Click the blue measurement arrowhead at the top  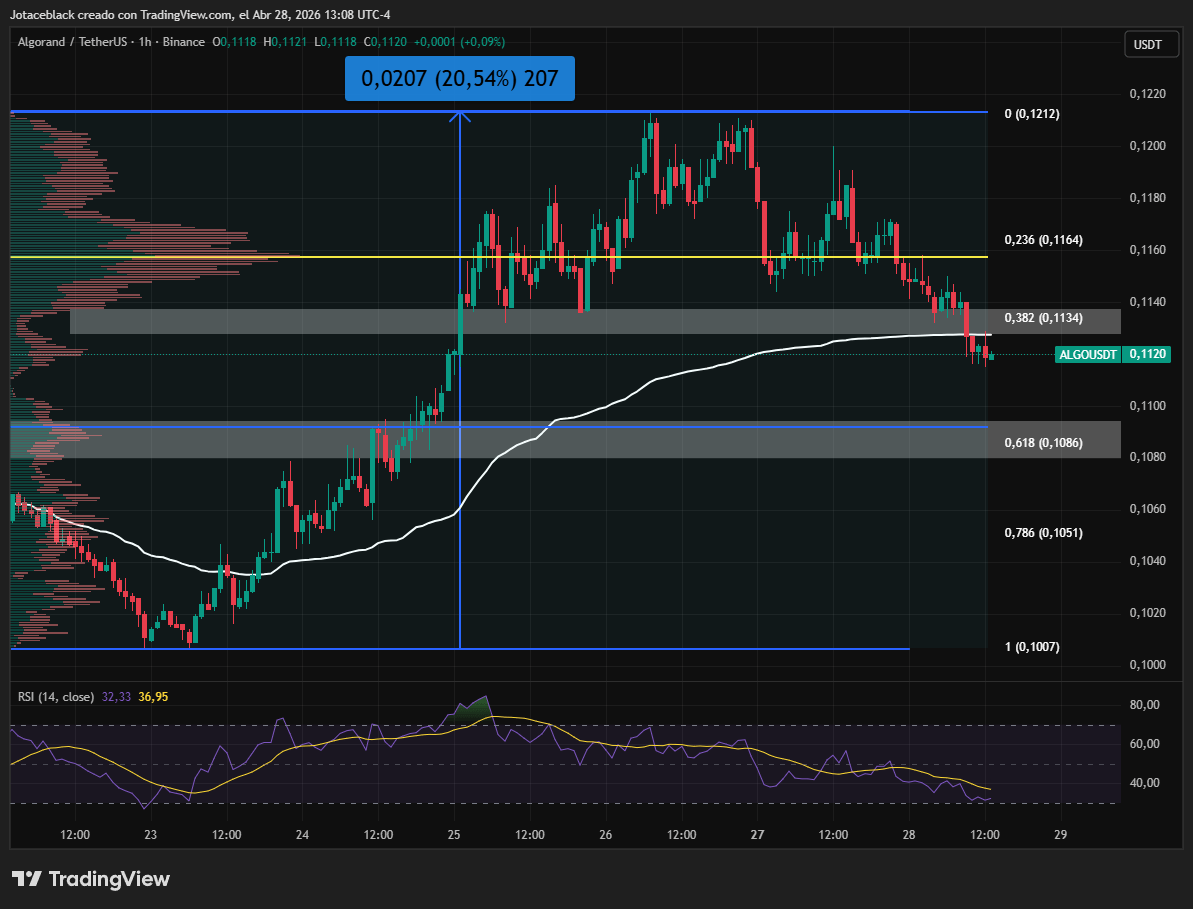[460, 116]
